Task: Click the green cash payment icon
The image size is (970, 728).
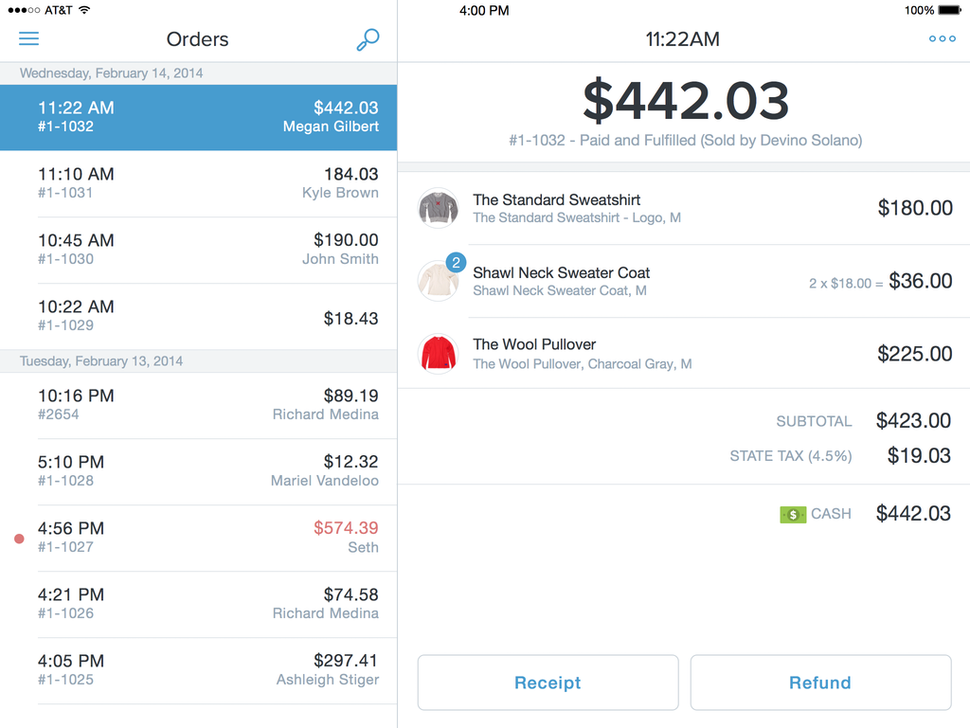Action: click(793, 513)
